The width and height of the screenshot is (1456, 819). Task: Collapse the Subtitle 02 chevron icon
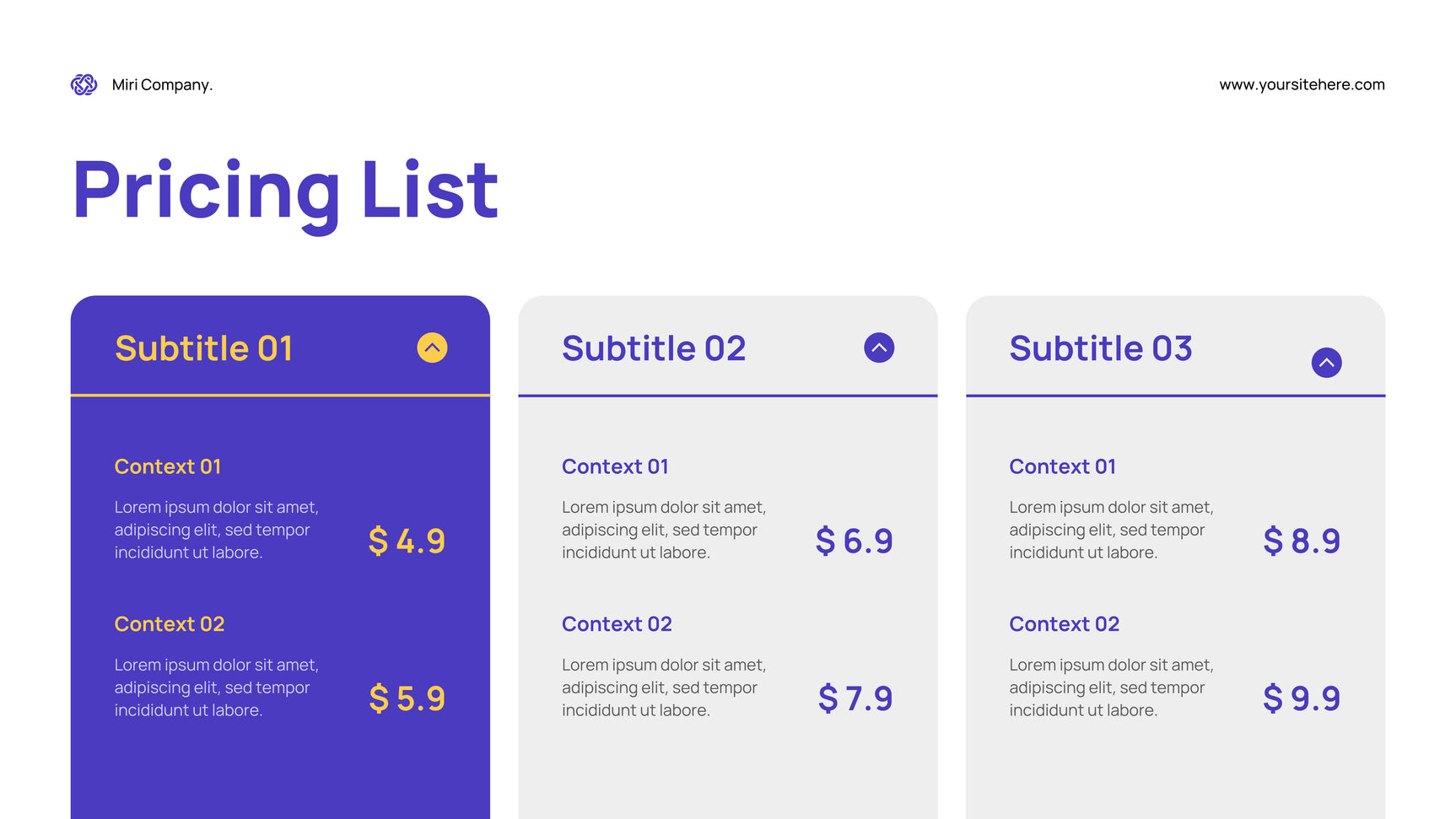[x=879, y=348]
